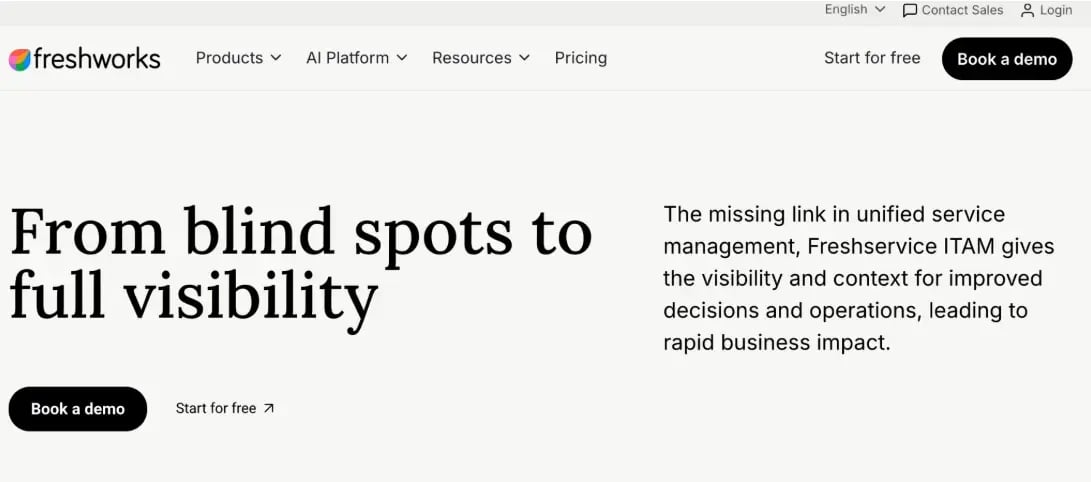The width and height of the screenshot is (1091, 482).
Task: Click the Freshworks logo
Action: click(x=84, y=59)
